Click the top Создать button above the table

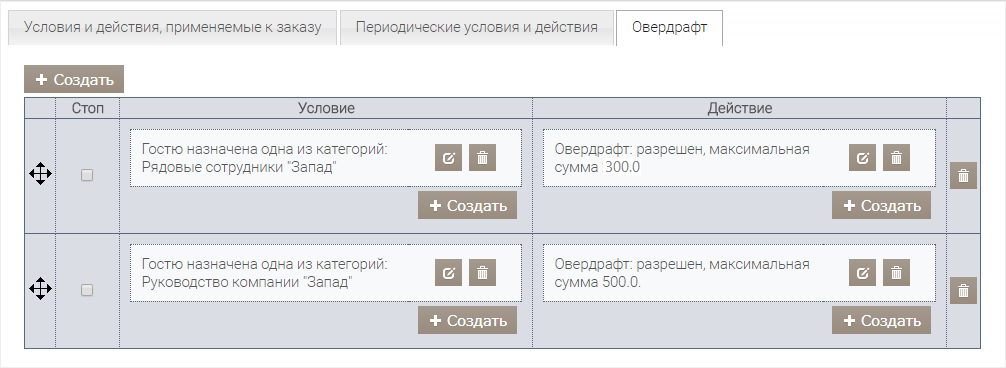point(74,79)
